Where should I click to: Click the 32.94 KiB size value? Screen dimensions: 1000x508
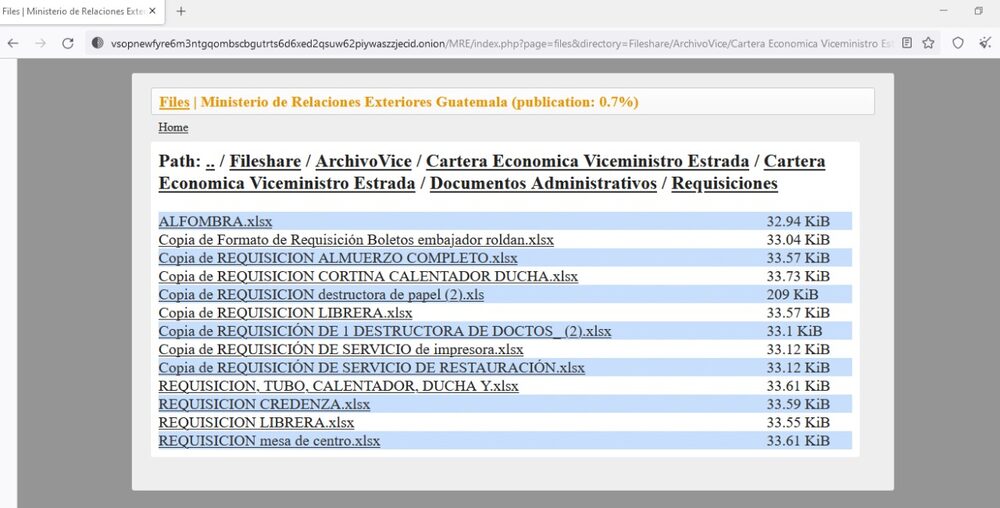[x=798, y=222]
